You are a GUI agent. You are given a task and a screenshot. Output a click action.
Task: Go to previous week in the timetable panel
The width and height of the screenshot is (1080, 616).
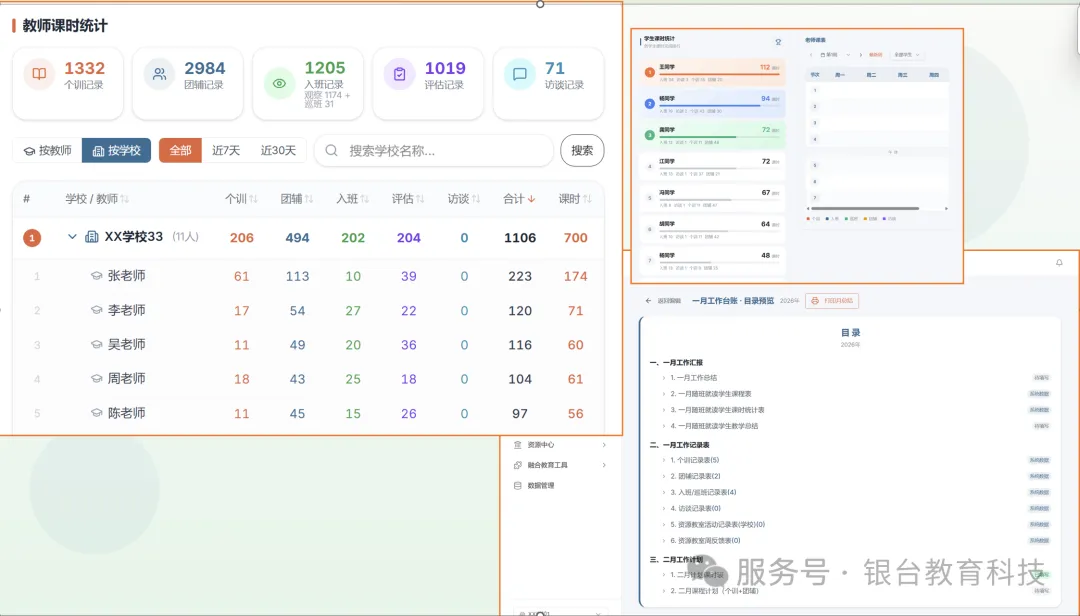pyautogui.click(x=811, y=54)
